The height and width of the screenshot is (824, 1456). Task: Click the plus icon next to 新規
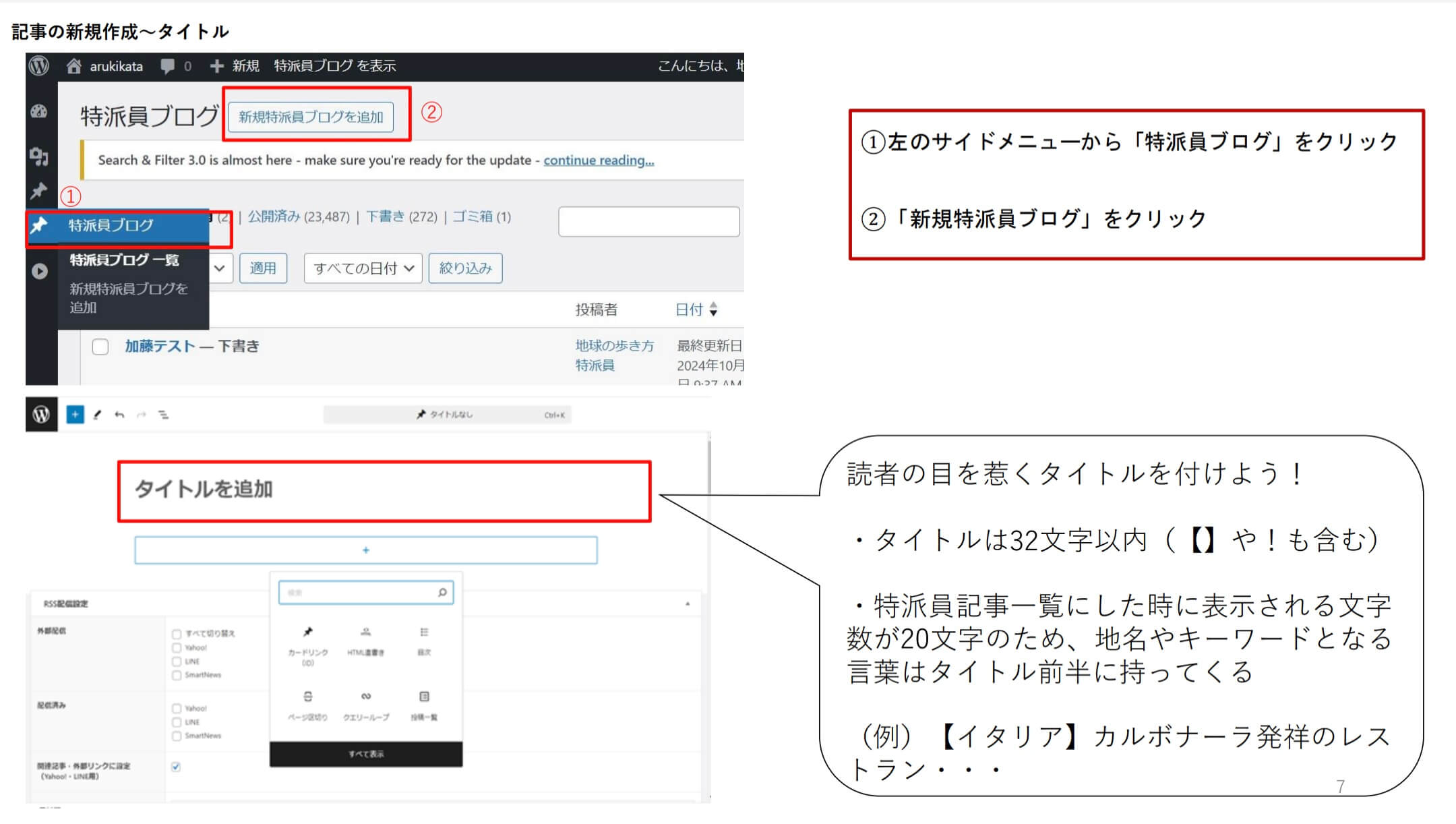(216, 66)
